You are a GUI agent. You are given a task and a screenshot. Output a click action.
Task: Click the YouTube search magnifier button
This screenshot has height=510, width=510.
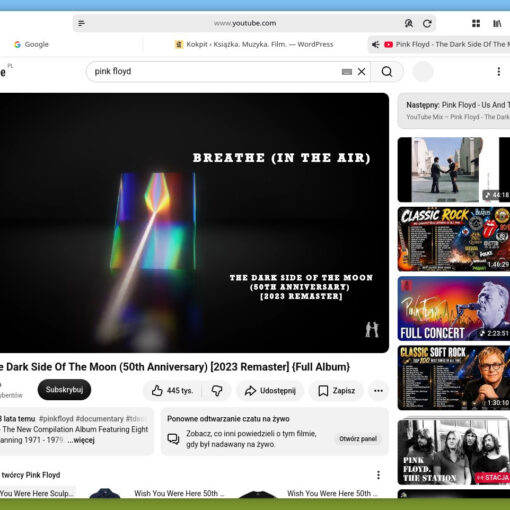click(387, 71)
